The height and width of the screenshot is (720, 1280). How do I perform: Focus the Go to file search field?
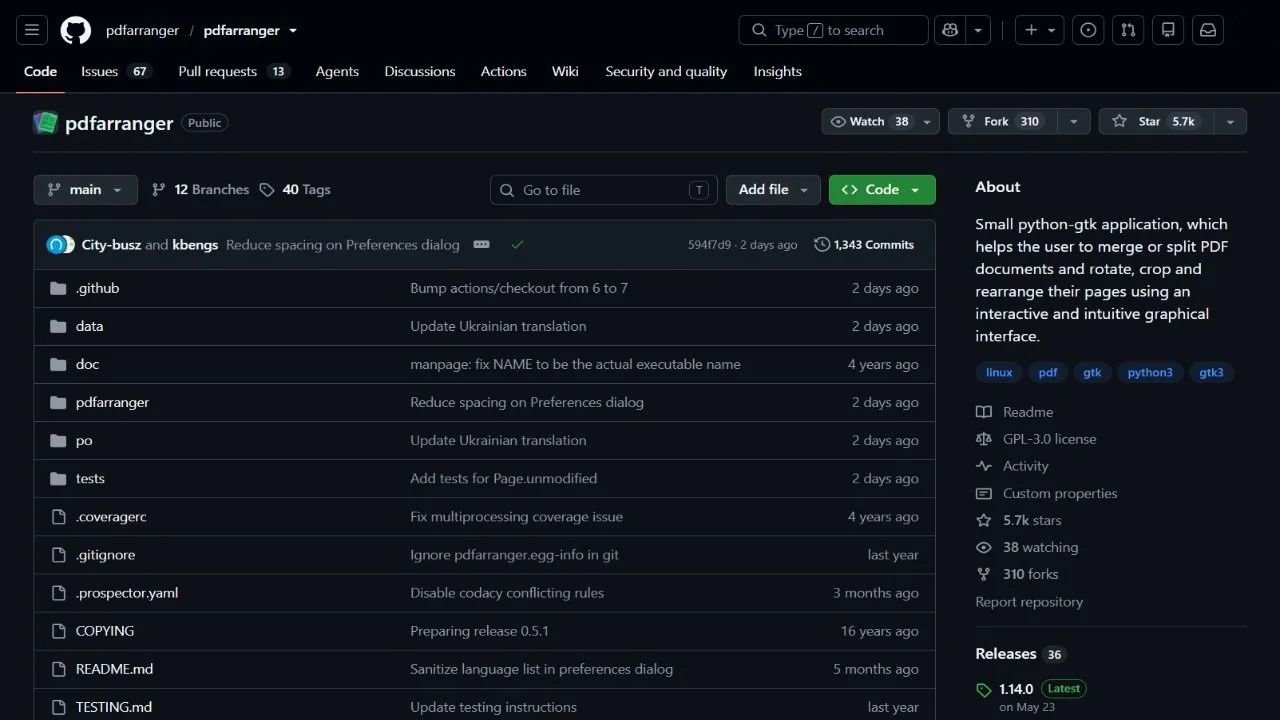pyautogui.click(x=604, y=190)
